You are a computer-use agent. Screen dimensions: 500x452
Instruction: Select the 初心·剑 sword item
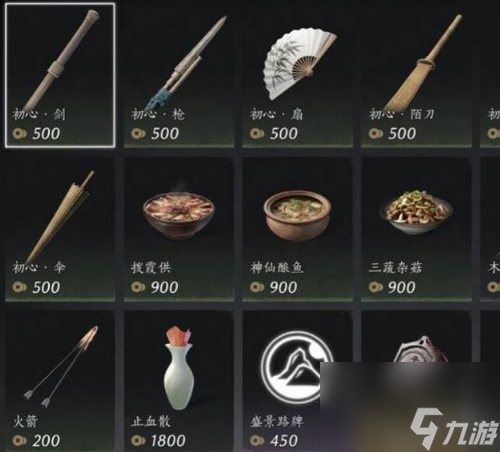pos(60,75)
